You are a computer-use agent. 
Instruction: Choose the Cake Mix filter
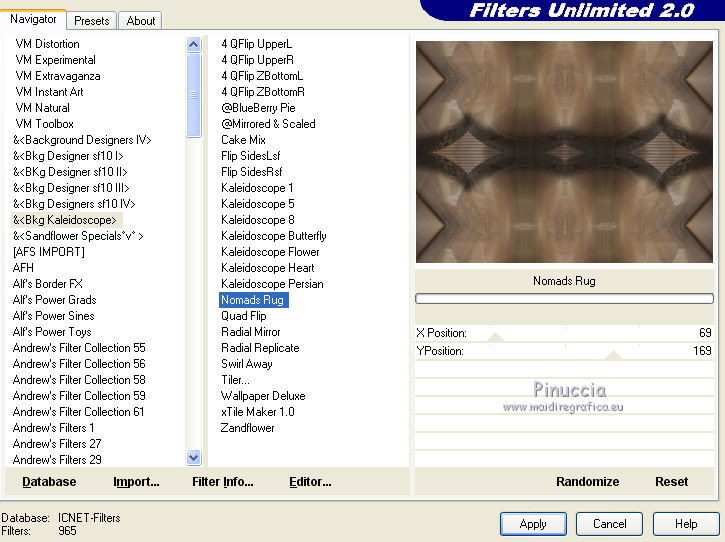pos(243,140)
